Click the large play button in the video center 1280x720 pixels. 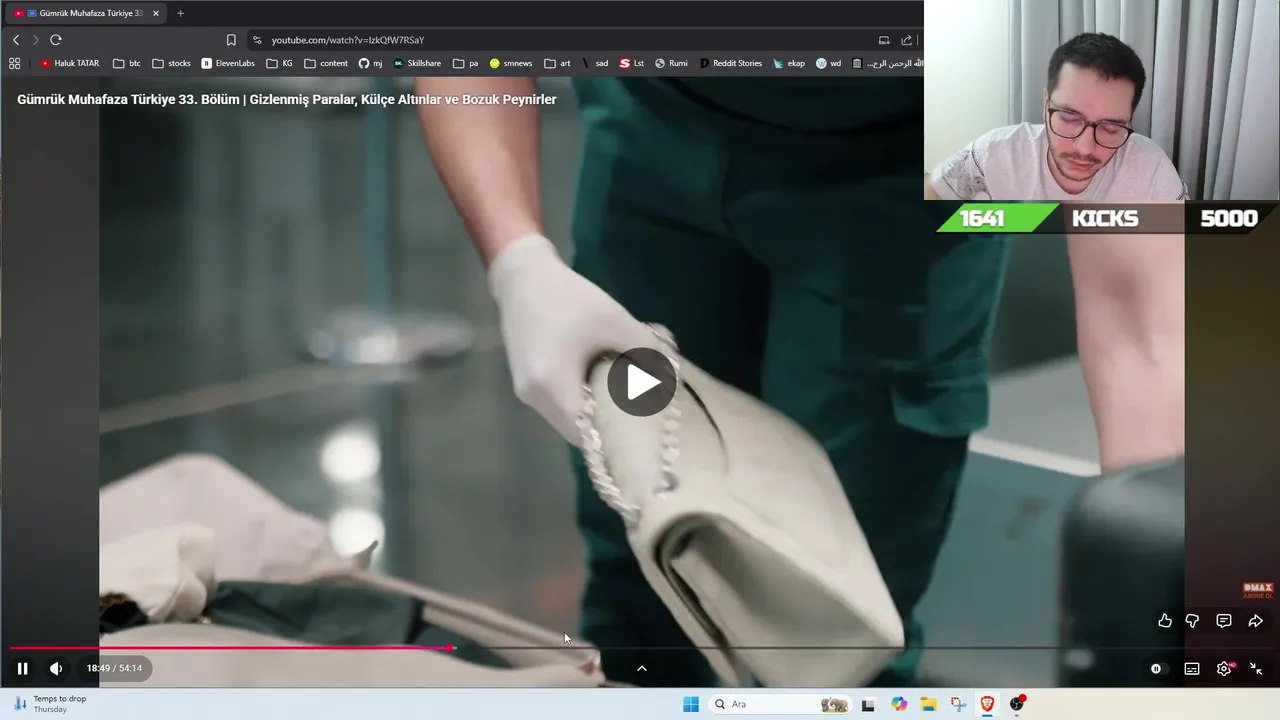click(641, 382)
